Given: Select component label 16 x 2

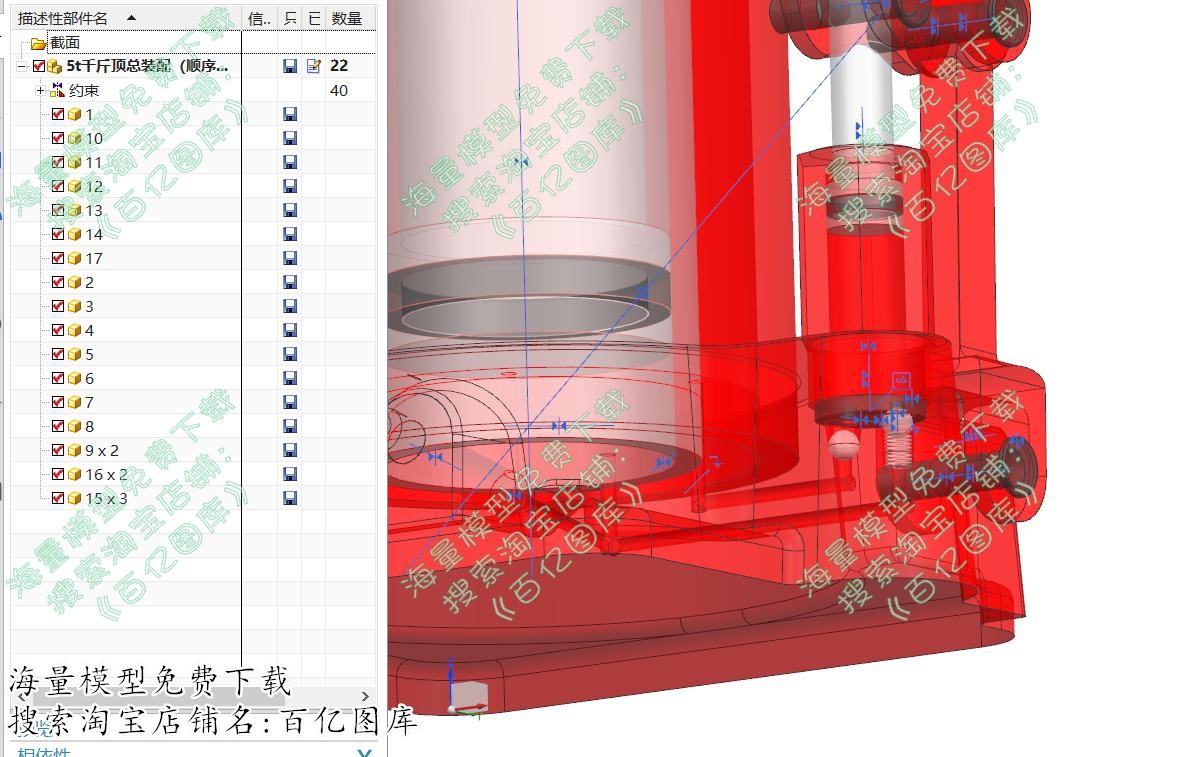Looking at the screenshot, I should click(106, 474).
